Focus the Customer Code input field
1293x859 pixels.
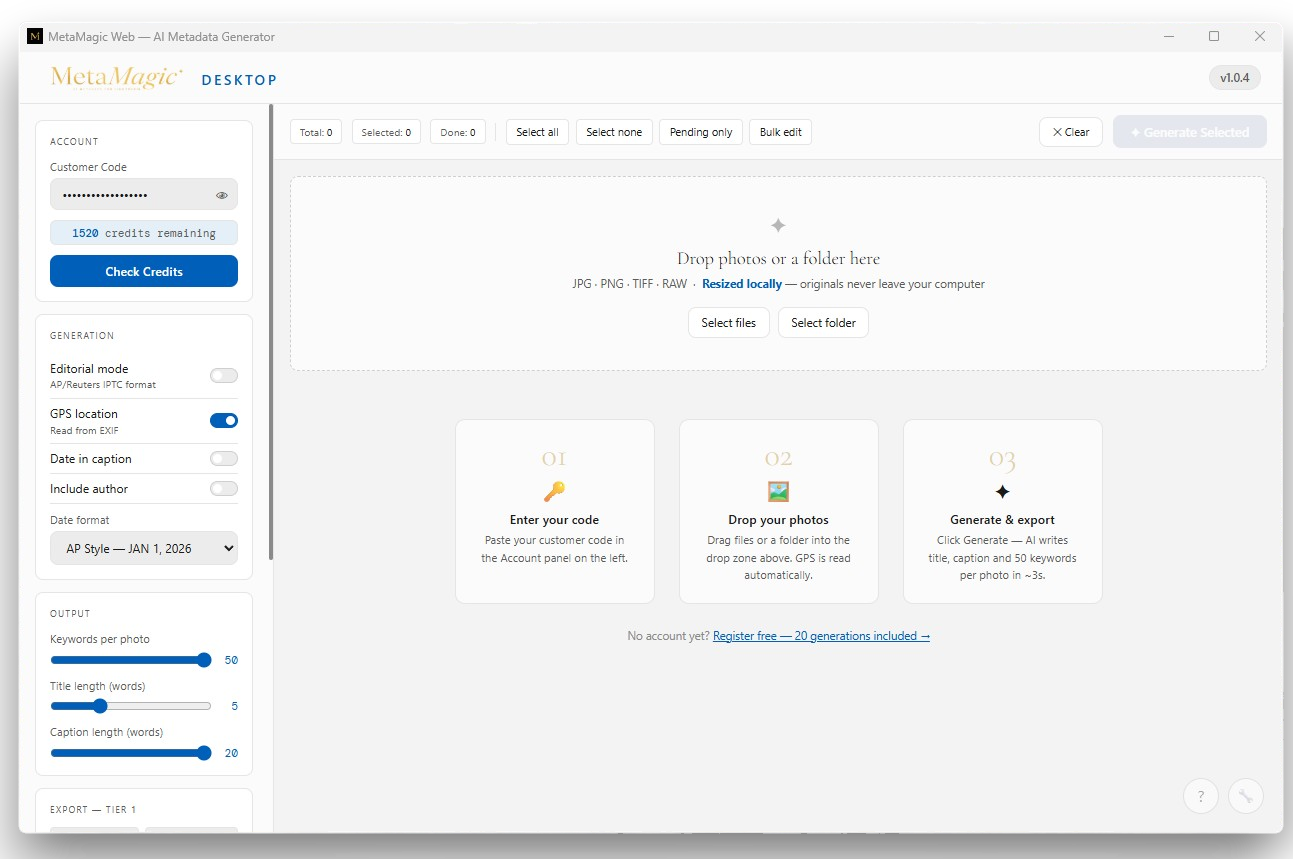point(144,195)
